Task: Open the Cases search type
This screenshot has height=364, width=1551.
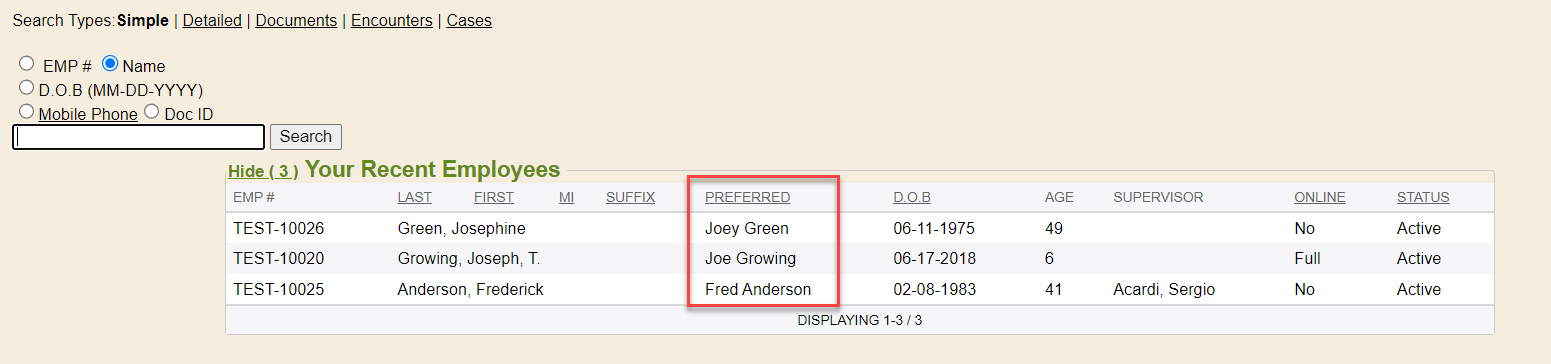Action: (469, 20)
